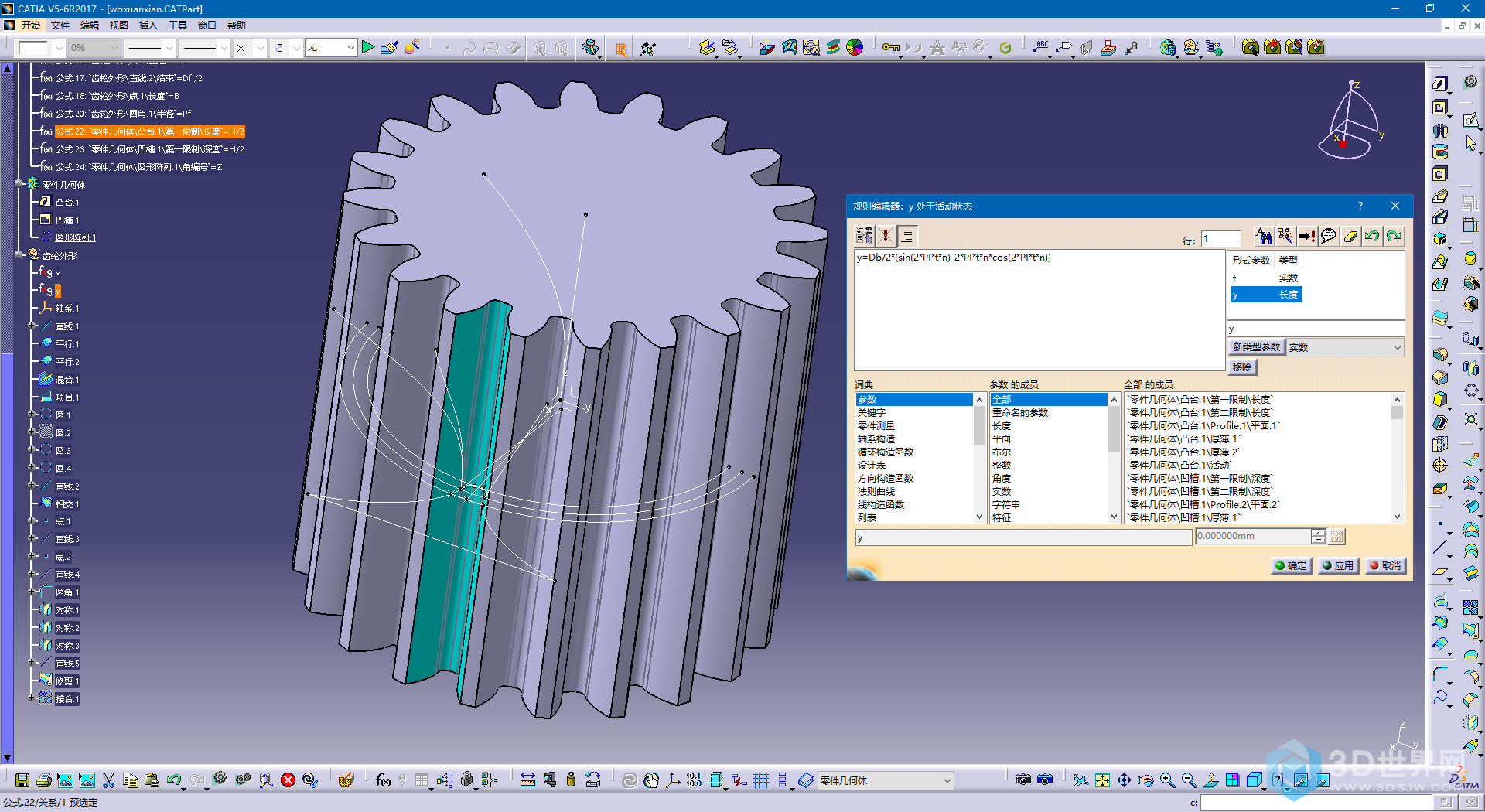Click the Axis System icon in bottom toolbar

673,780
